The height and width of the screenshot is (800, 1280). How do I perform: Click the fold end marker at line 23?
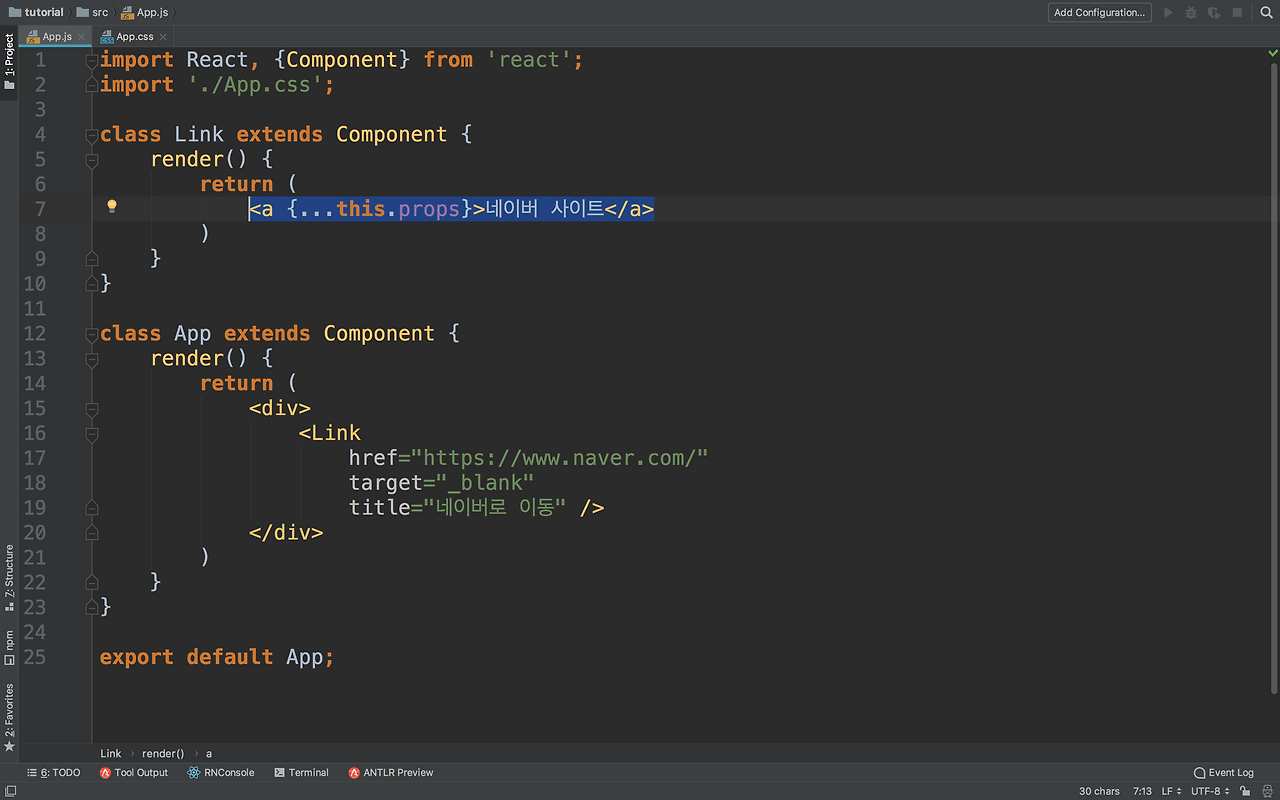point(92,606)
